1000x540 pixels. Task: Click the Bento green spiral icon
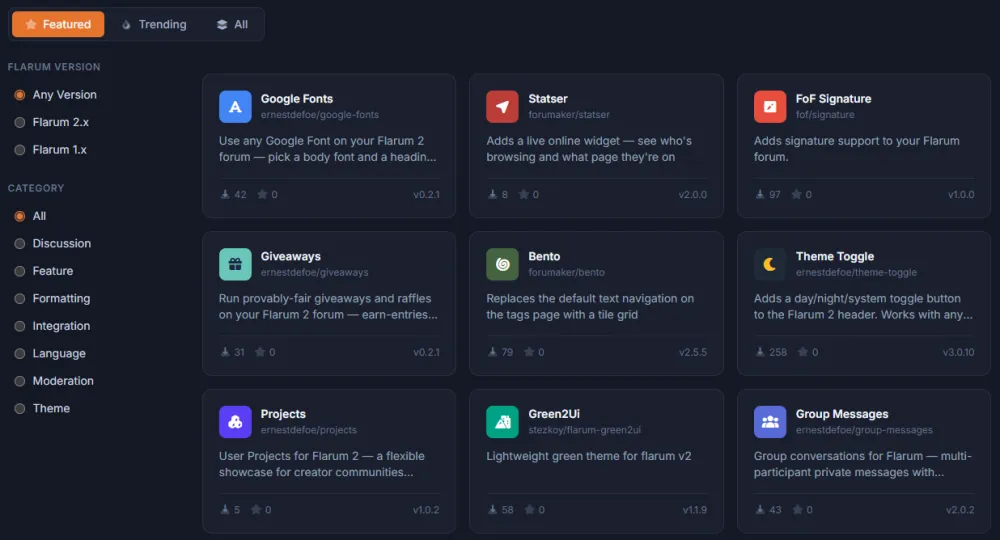coord(503,264)
